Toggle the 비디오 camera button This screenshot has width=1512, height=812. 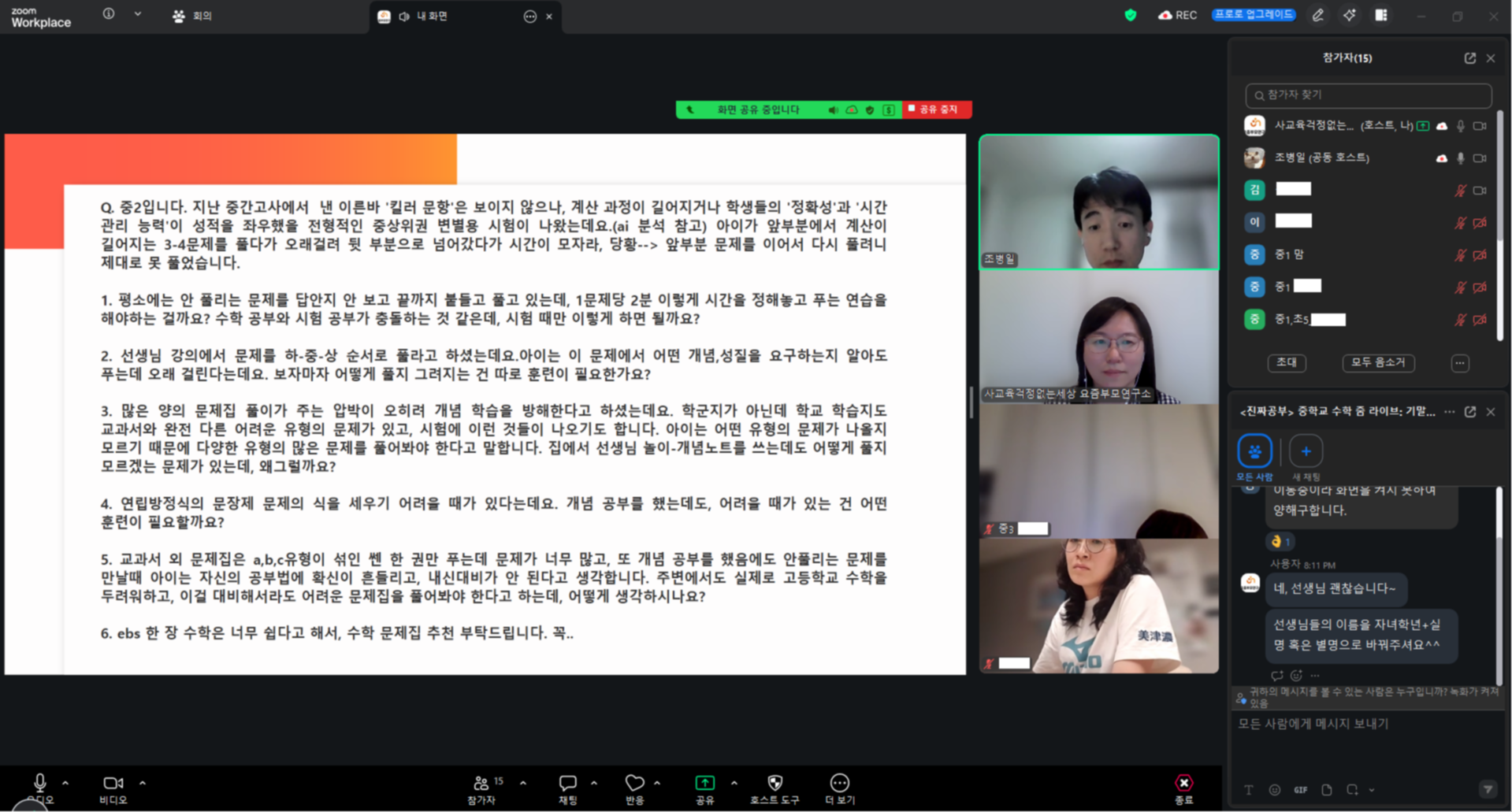pyautogui.click(x=113, y=788)
